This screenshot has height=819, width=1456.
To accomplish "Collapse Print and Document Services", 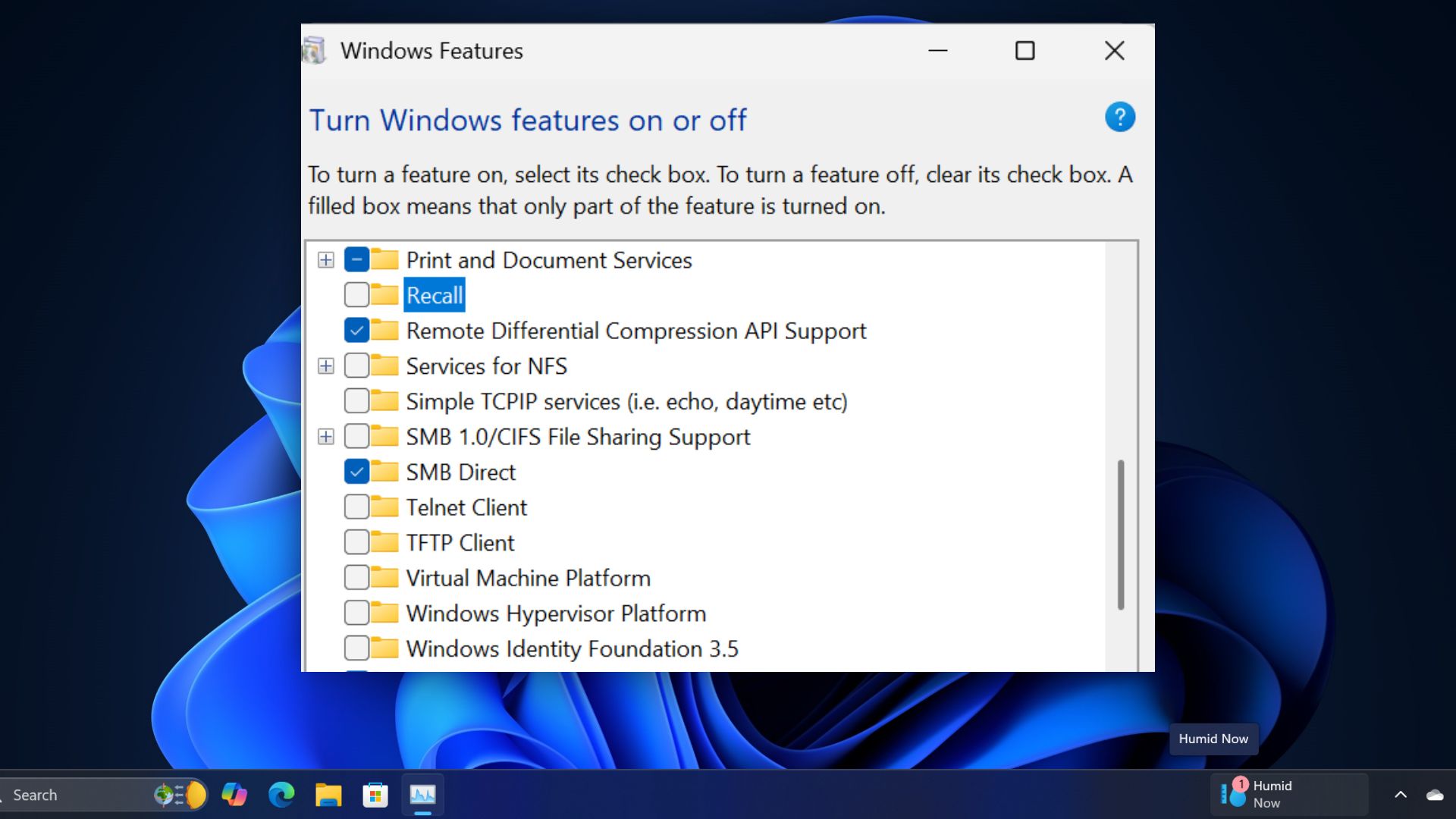I will click(x=326, y=259).
